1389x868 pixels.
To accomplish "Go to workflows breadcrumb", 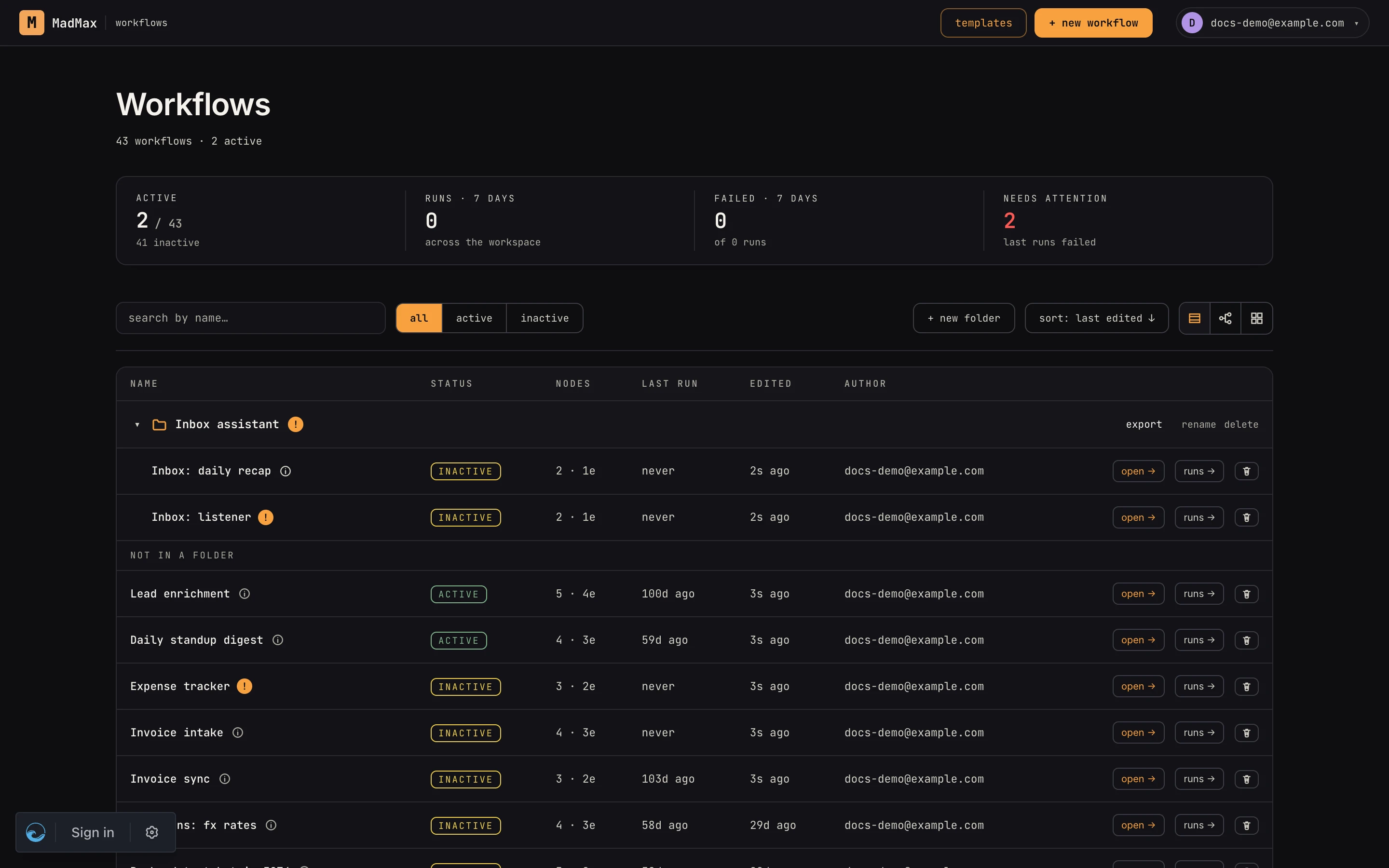I will click(x=141, y=23).
